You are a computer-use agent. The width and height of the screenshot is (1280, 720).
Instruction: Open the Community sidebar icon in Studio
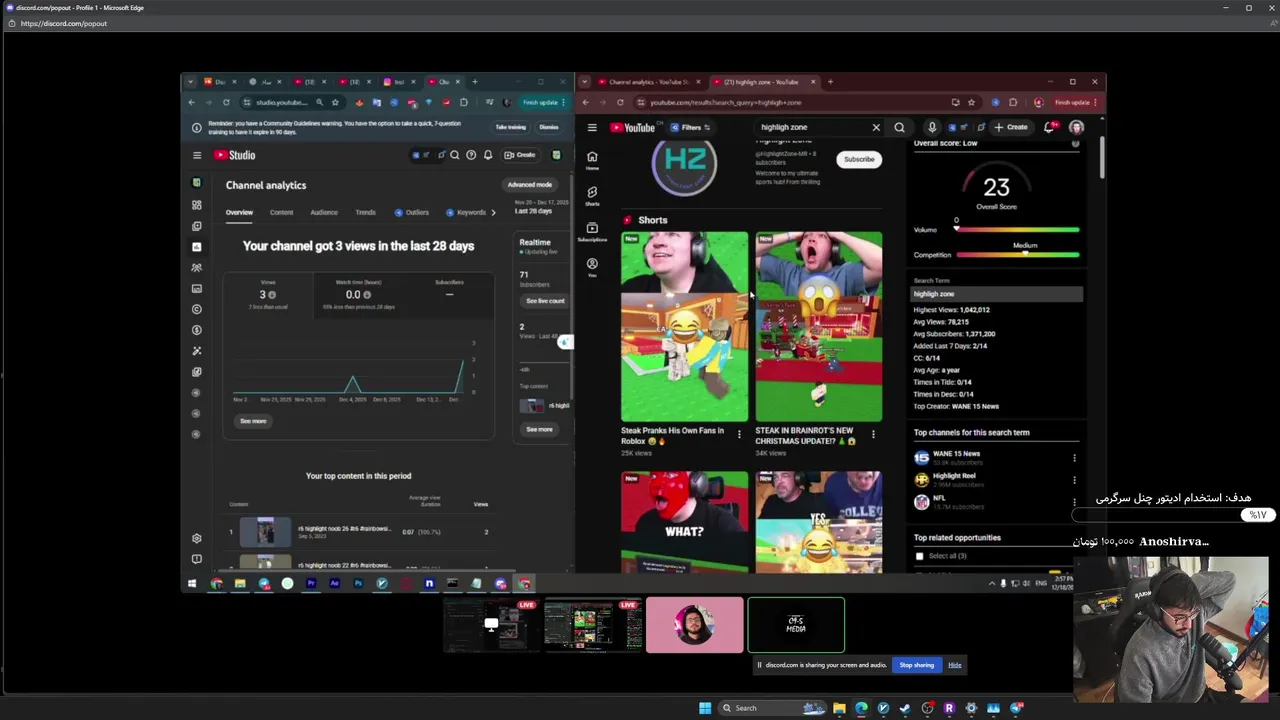(x=197, y=268)
